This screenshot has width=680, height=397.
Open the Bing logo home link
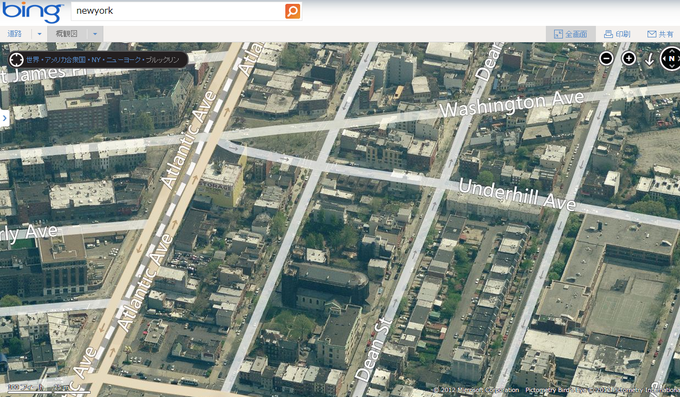pos(32,12)
